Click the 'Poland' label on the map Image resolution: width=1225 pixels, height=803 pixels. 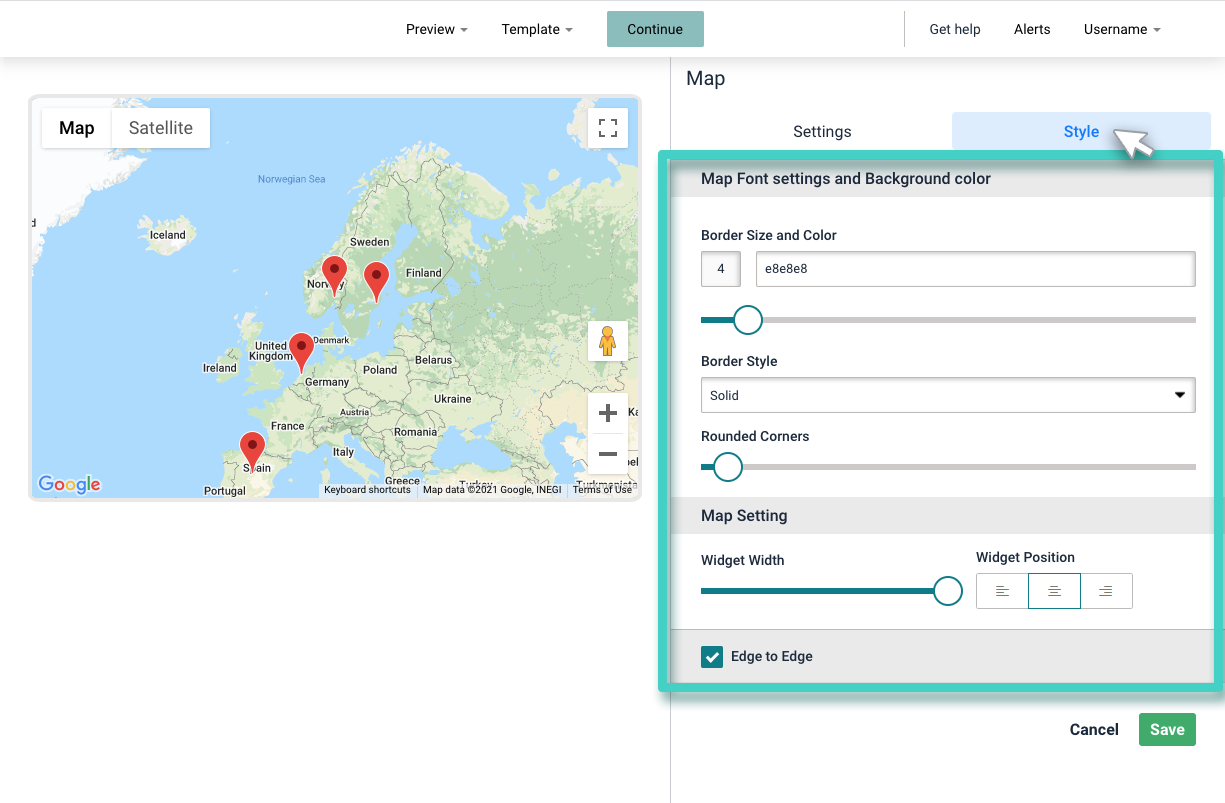[x=380, y=369]
